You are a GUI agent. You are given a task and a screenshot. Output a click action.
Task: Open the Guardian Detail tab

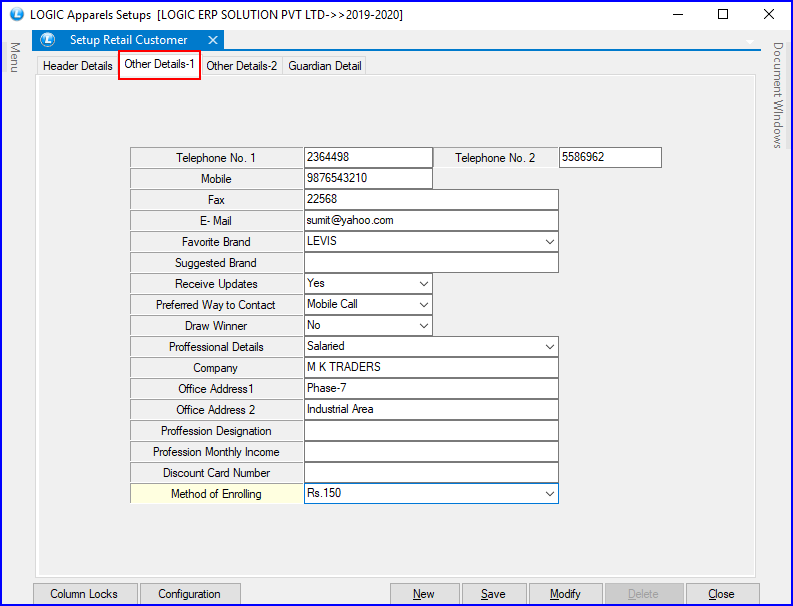[325, 66]
